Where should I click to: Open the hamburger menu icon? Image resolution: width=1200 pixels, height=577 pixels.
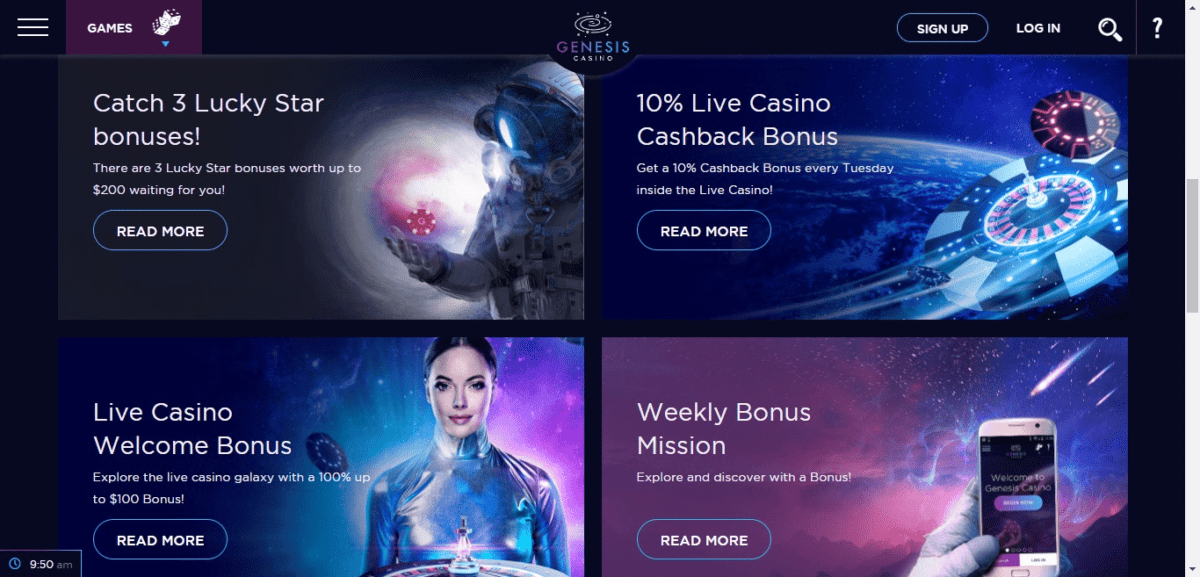pos(33,28)
